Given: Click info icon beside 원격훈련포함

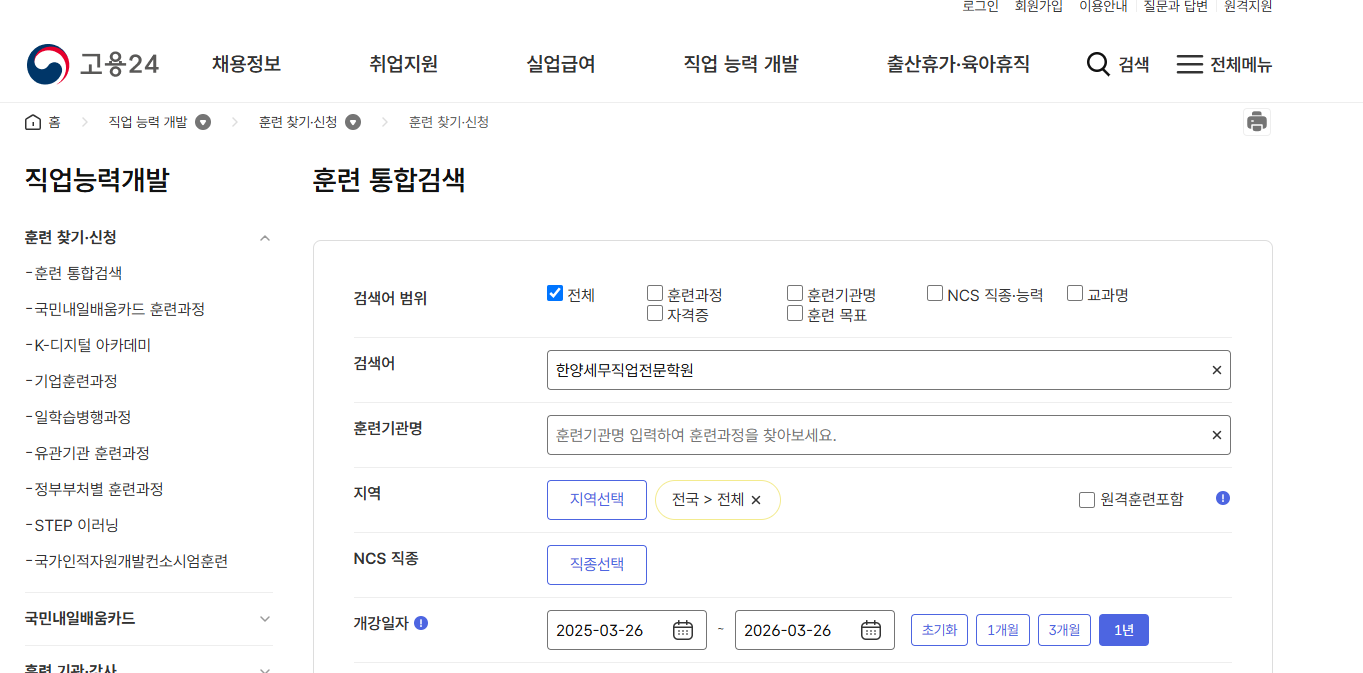Looking at the screenshot, I should [x=1223, y=498].
